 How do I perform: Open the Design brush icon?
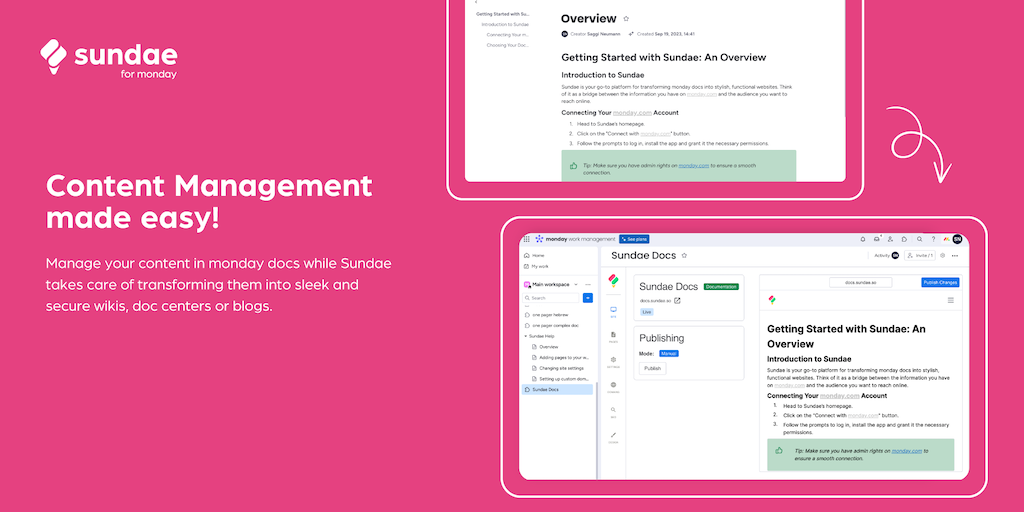click(x=613, y=437)
